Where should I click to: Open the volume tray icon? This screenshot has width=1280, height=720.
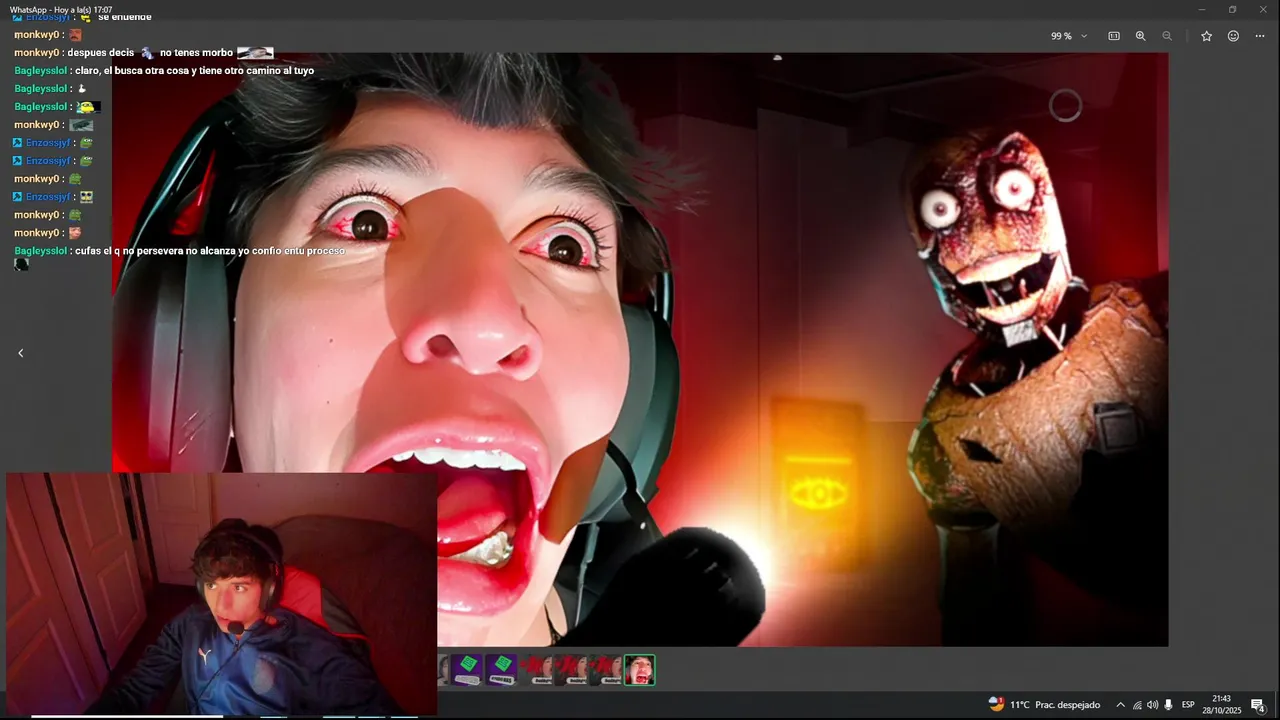click(x=1152, y=705)
